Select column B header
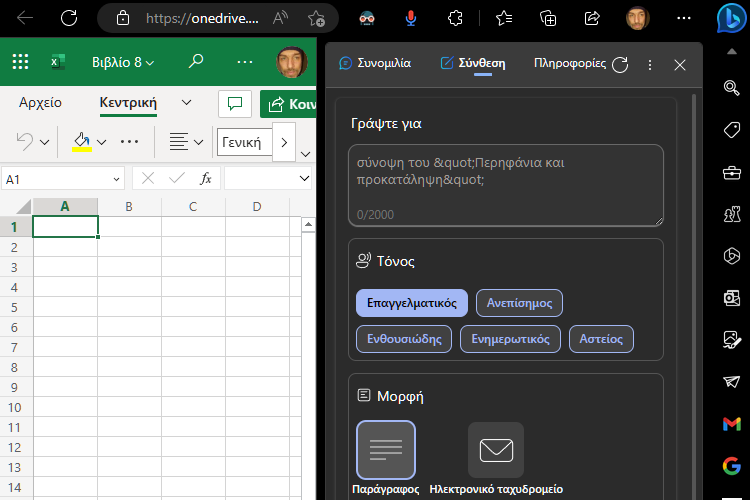The width and height of the screenshot is (750, 500). tap(129, 207)
